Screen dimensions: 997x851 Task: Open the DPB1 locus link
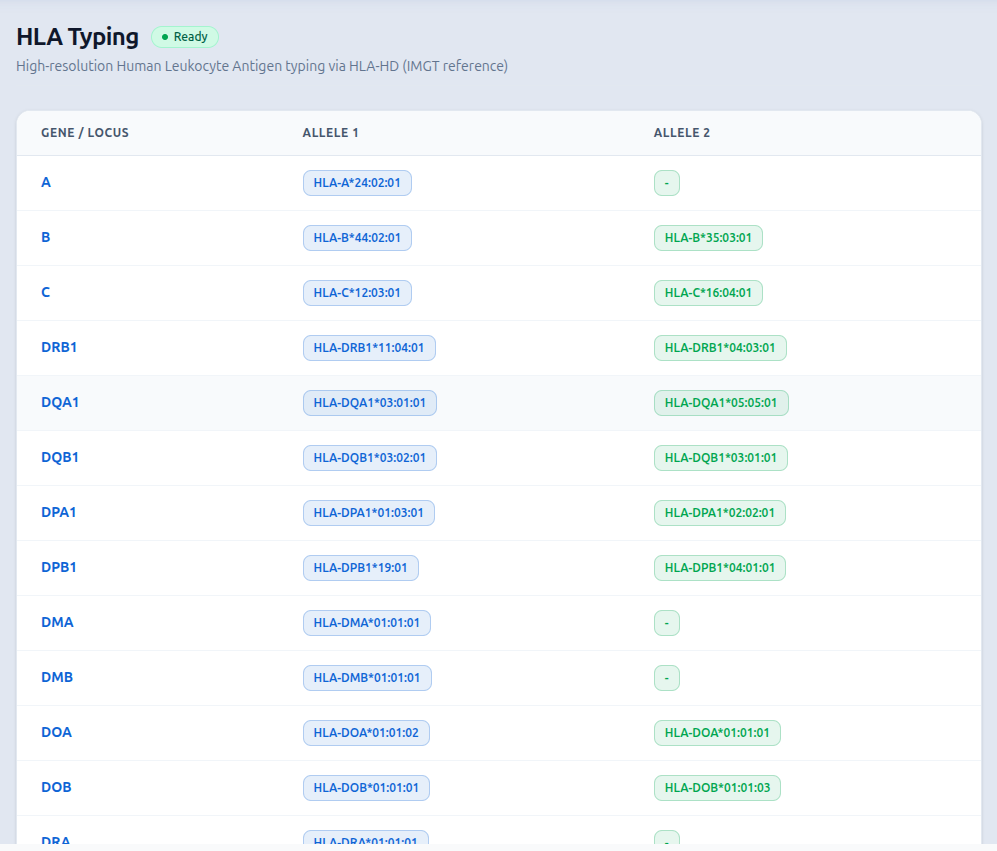(58, 567)
